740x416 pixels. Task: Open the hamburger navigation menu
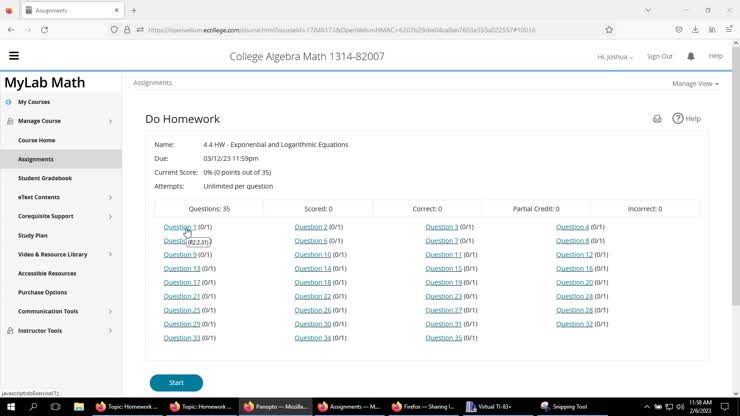pyautogui.click(x=14, y=56)
